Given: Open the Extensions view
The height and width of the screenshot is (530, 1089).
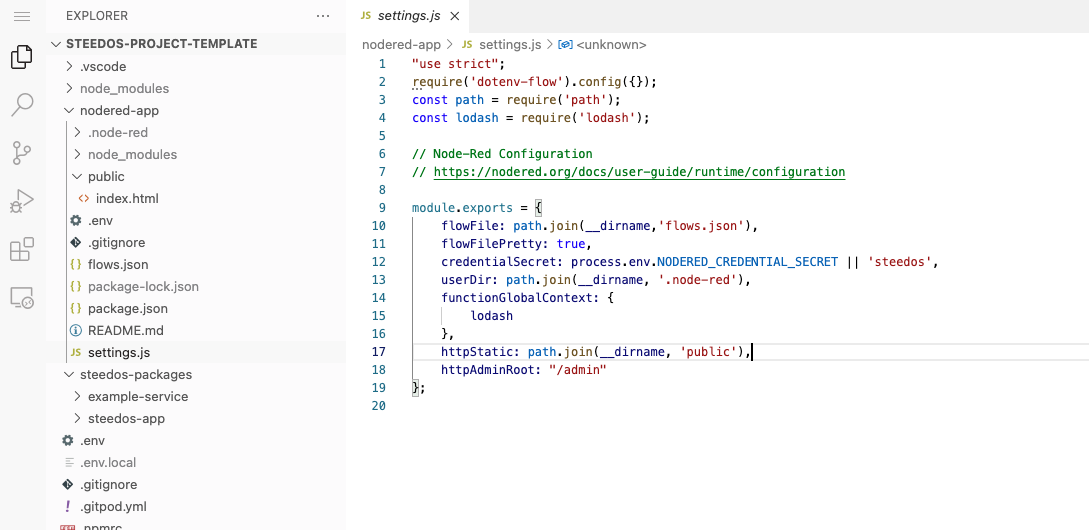Looking at the screenshot, I should [x=22, y=249].
